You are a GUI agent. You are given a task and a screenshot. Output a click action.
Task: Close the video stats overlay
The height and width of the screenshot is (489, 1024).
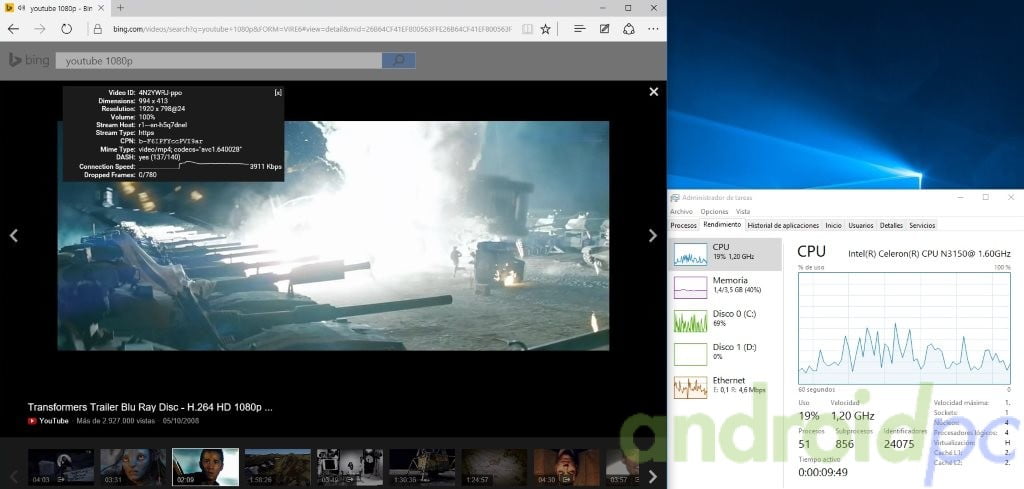click(x=278, y=93)
